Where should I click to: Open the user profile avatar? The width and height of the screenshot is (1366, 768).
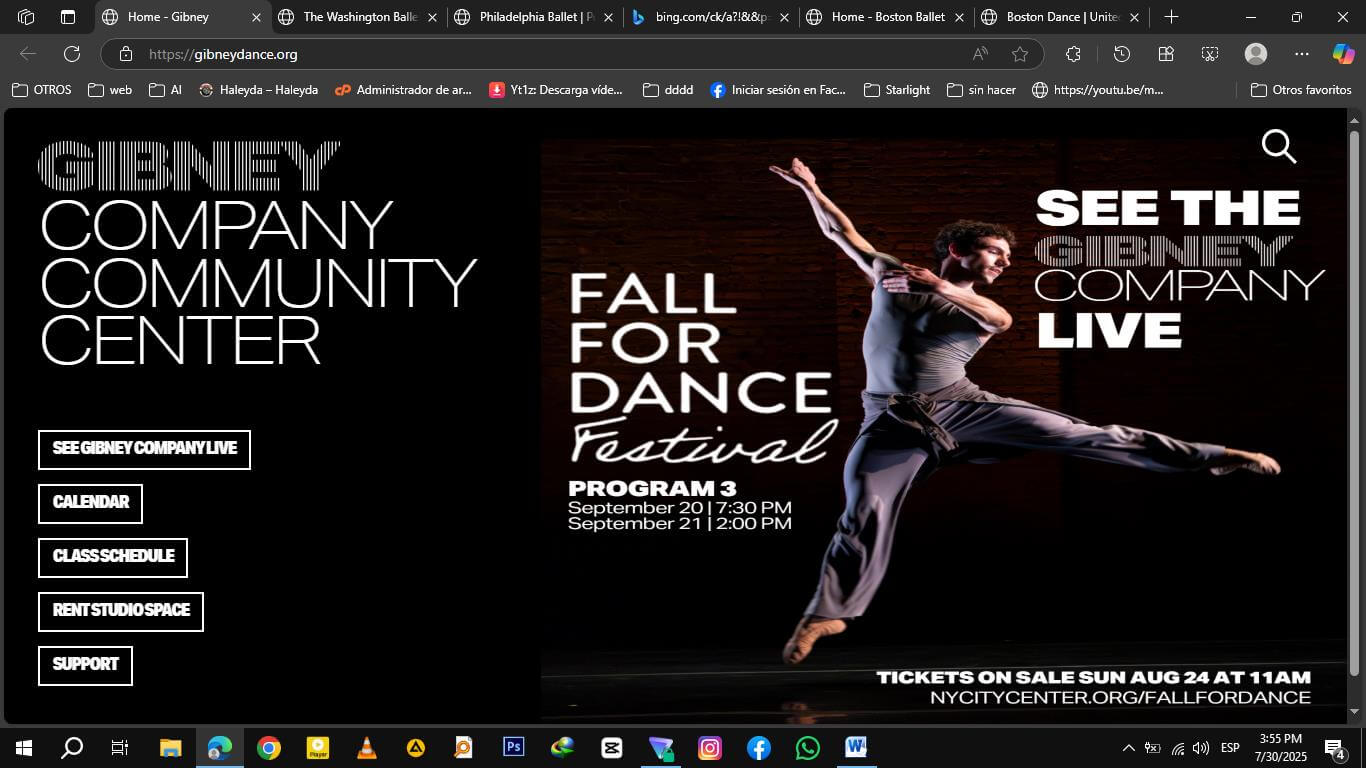point(1256,54)
